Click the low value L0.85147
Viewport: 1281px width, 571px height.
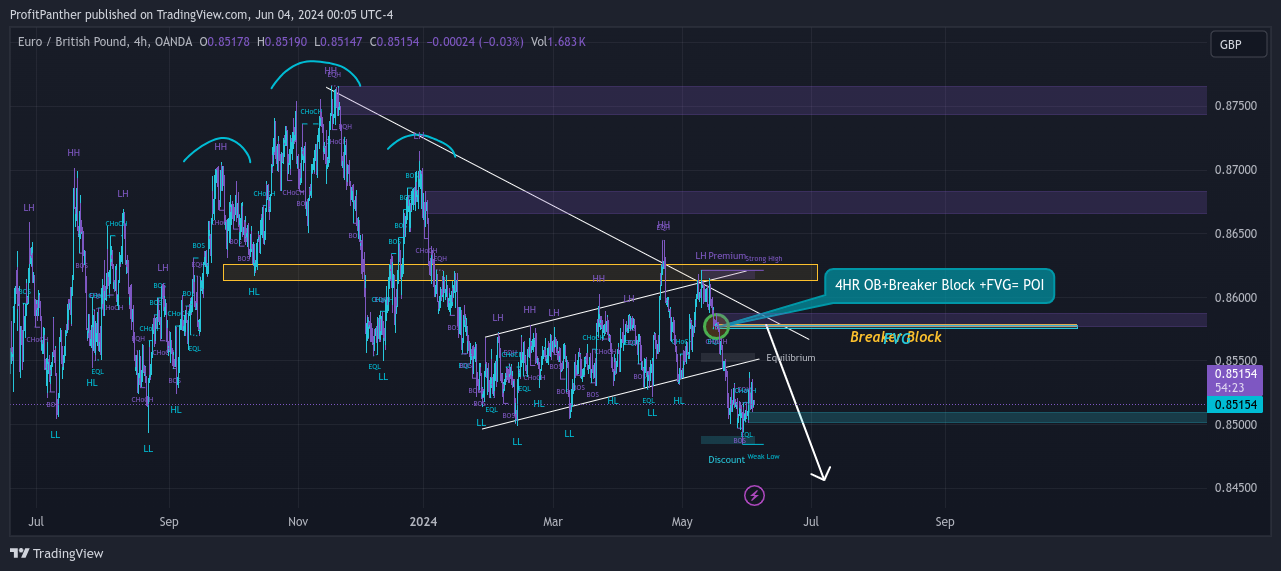(x=339, y=42)
